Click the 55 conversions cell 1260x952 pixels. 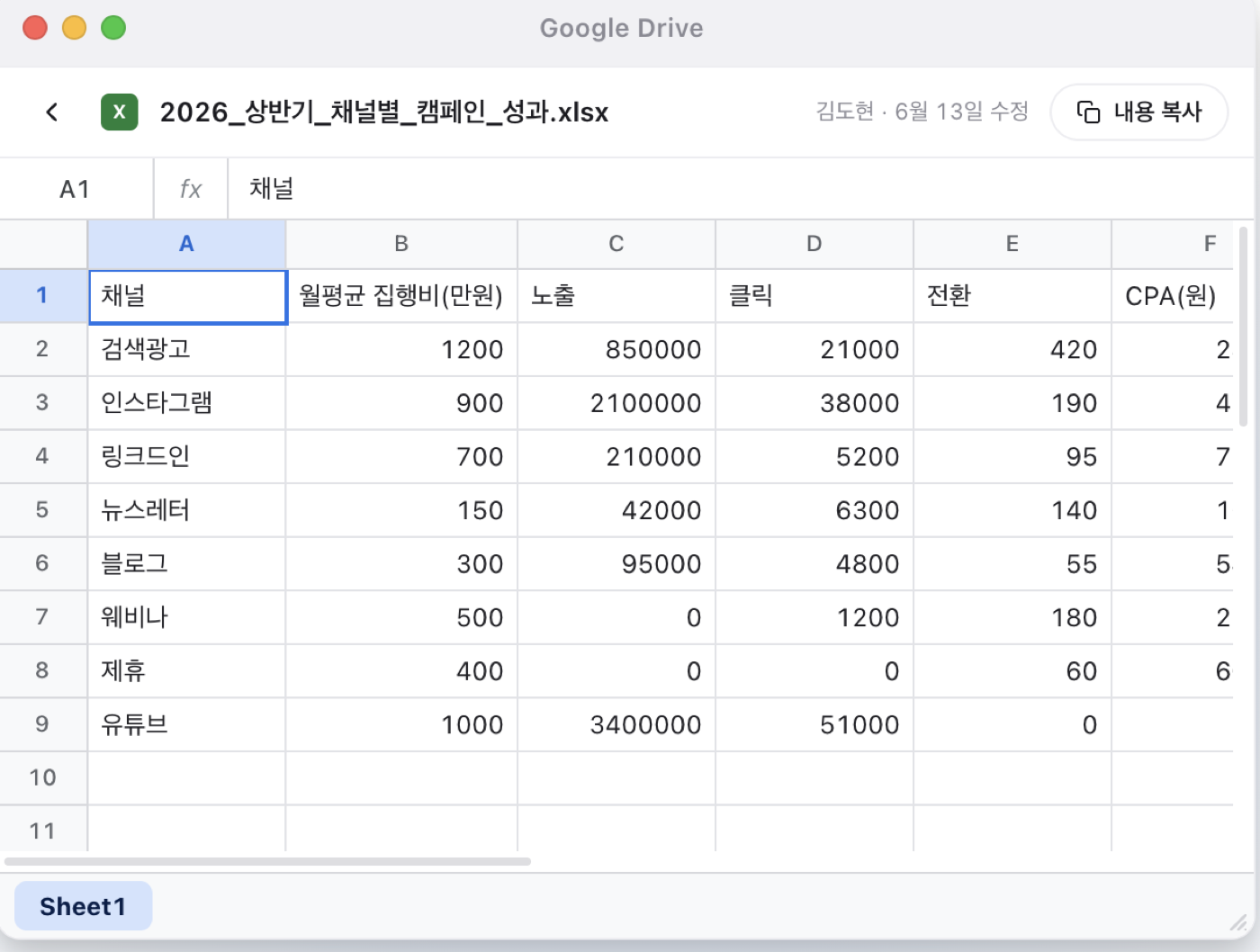1012,563
